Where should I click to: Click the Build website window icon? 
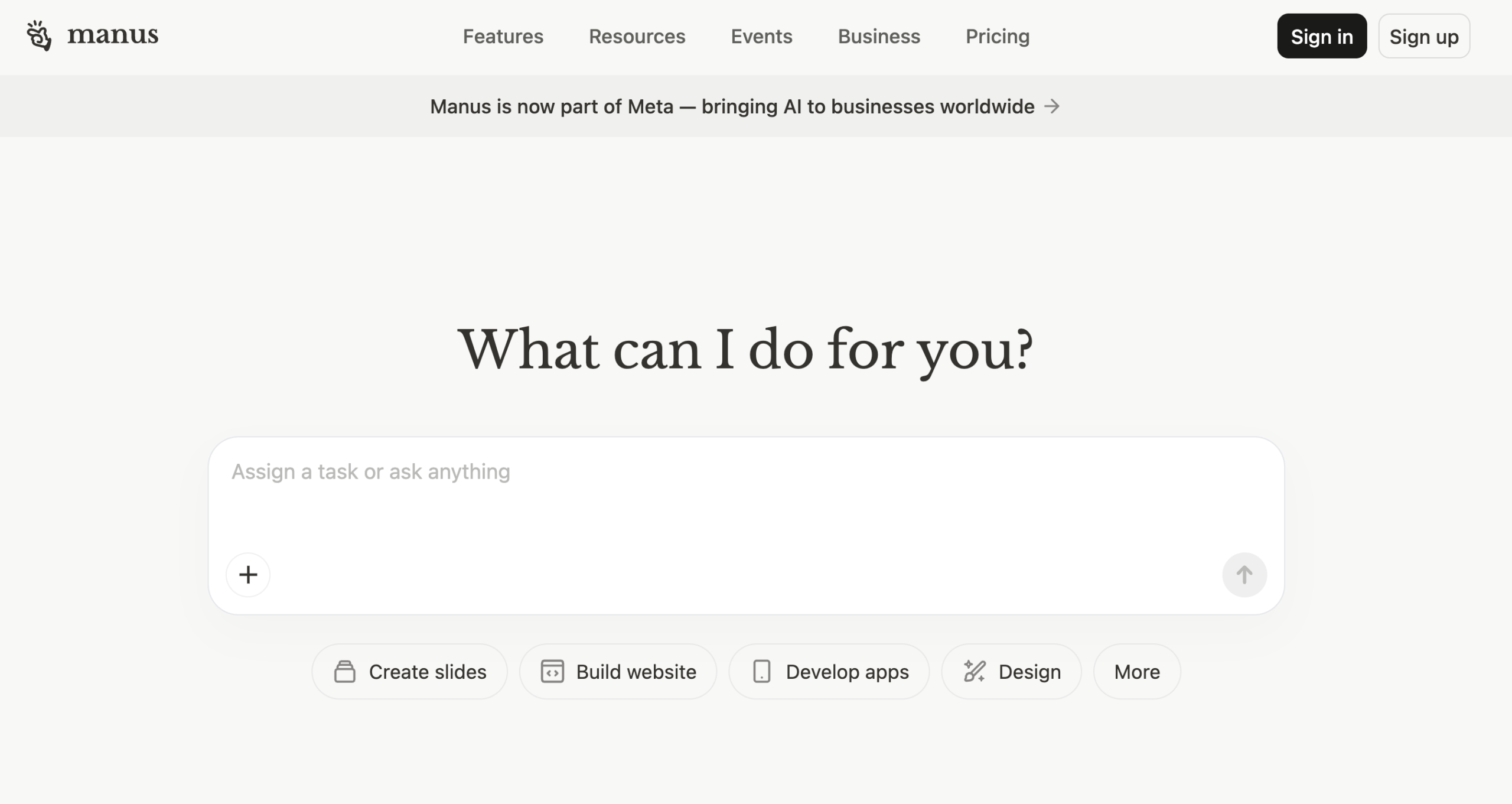[552, 672]
